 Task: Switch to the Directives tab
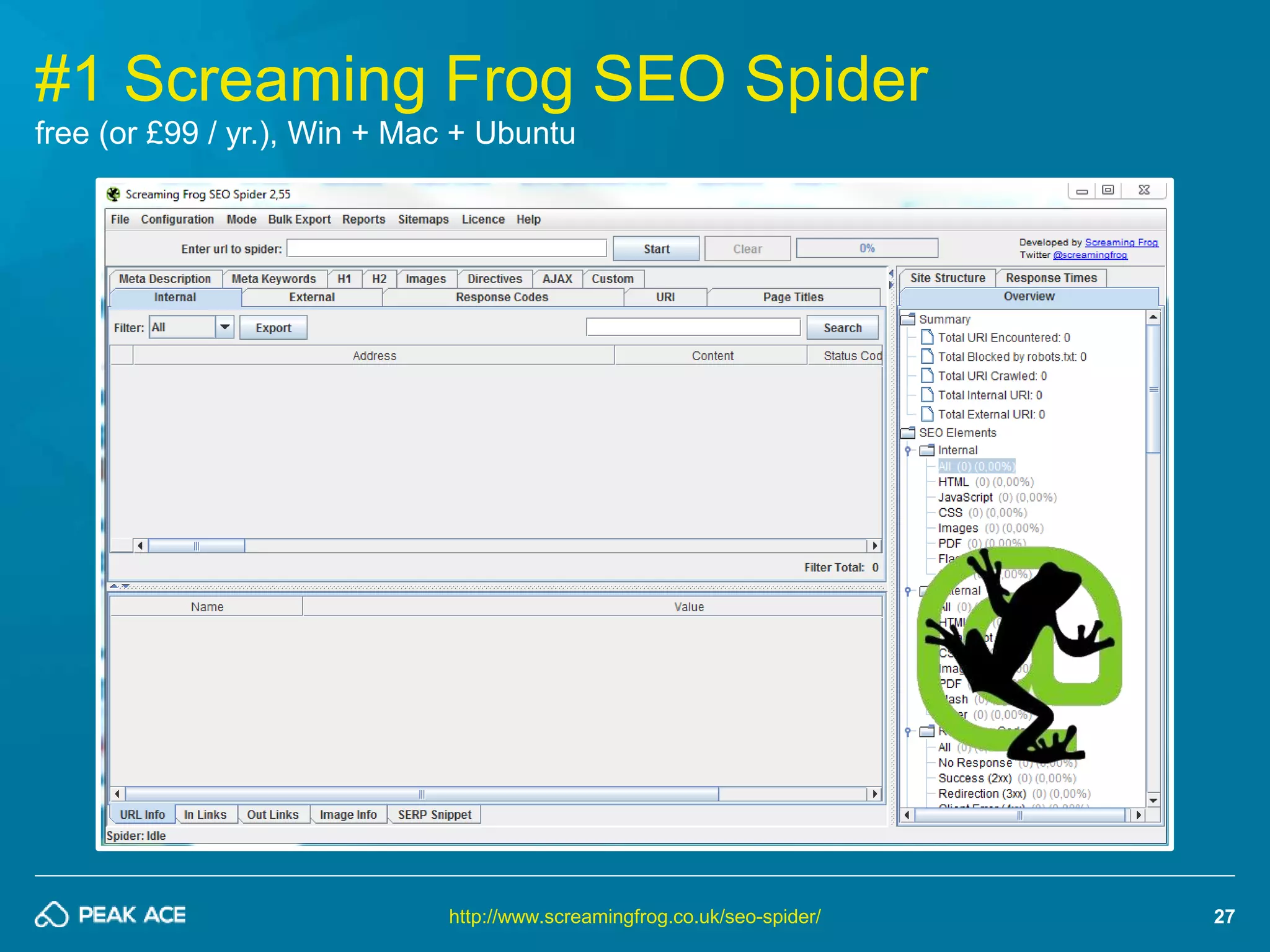click(495, 279)
